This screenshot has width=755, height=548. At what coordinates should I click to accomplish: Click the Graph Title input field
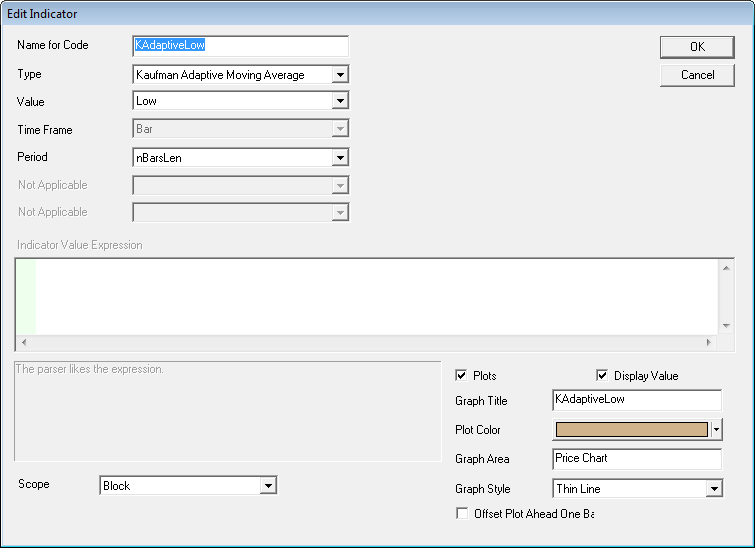(x=636, y=400)
